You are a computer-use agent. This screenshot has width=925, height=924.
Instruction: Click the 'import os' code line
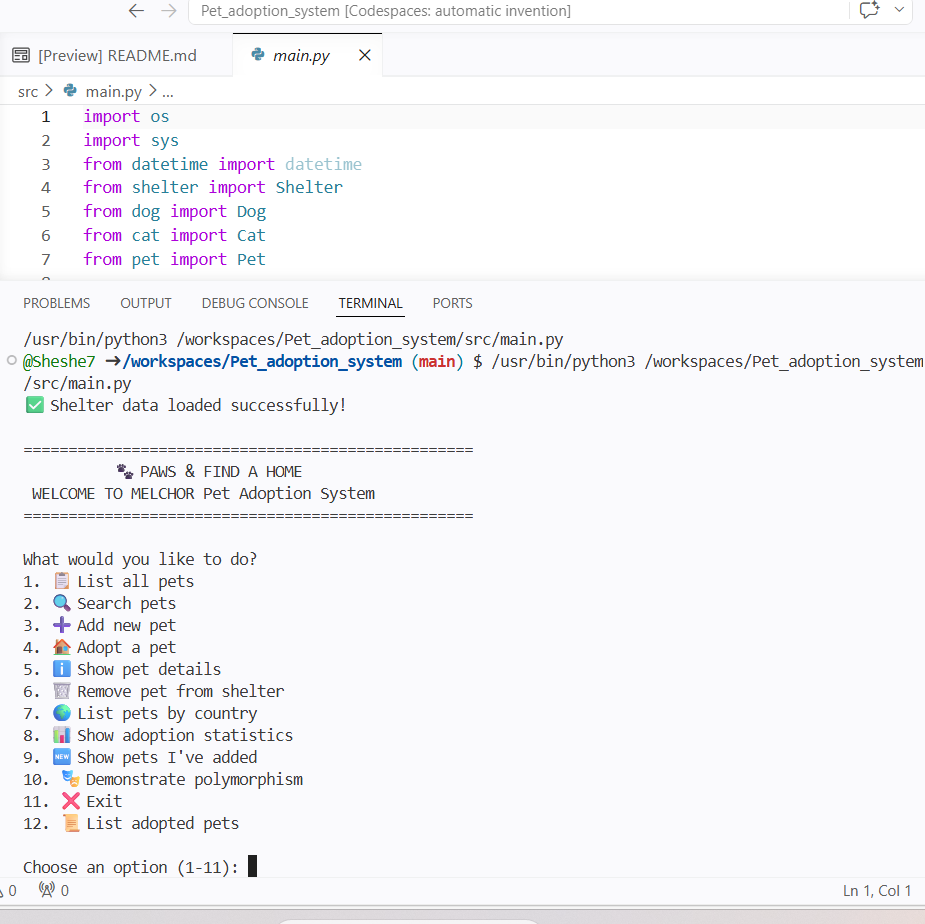click(x=126, y=117)
